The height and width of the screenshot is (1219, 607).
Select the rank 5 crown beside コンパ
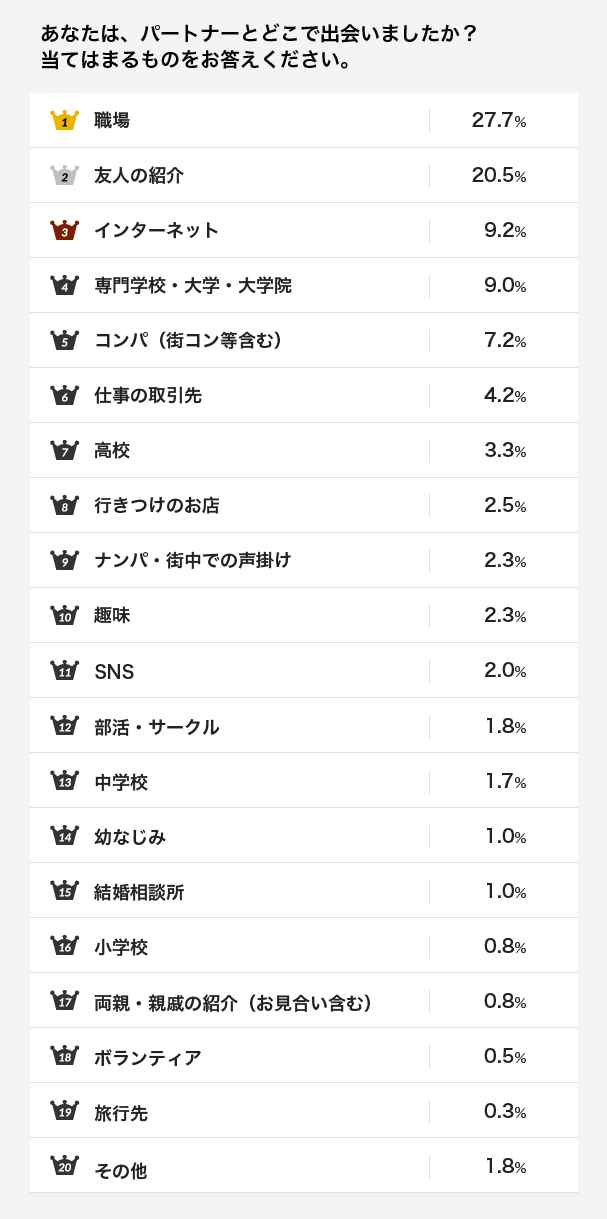coord(64,340)
